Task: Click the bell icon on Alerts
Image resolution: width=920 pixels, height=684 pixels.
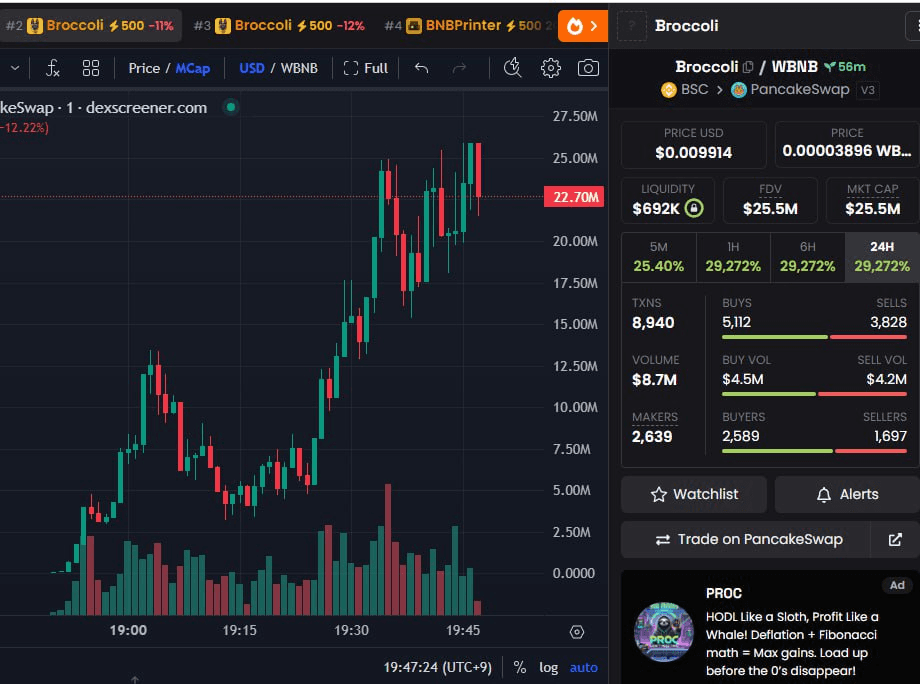Action: tap(824, 495)
